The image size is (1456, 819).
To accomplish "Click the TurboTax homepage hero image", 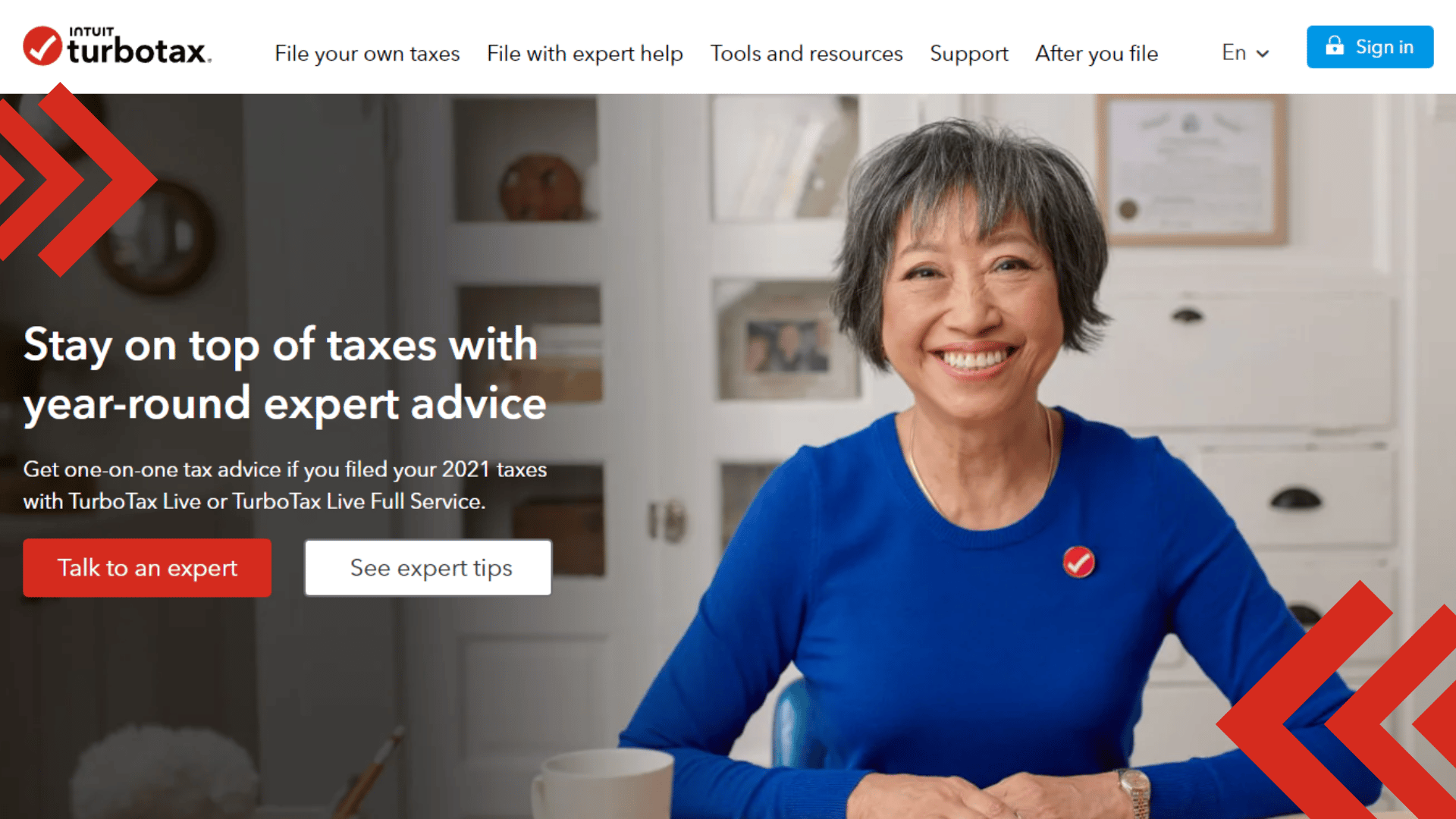I will coord(728,456).
